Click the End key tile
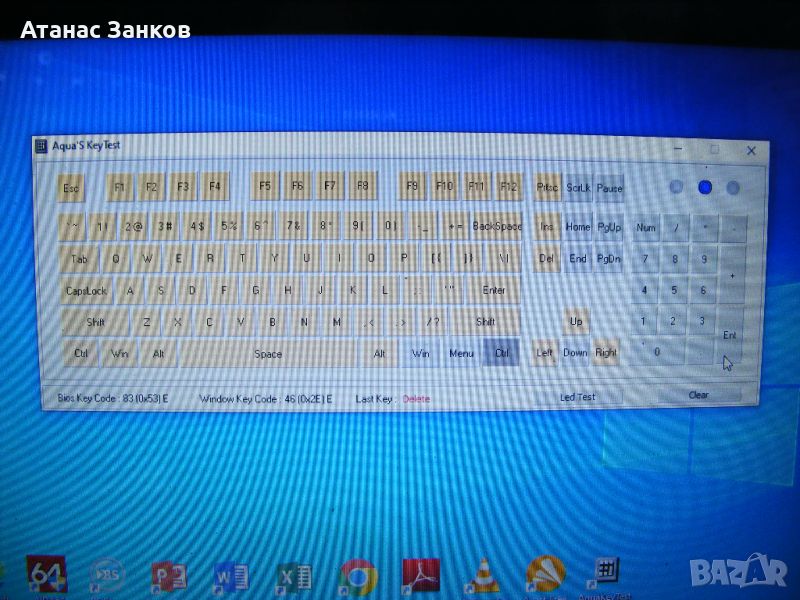 pyautogui.click(x=578, y=259)
